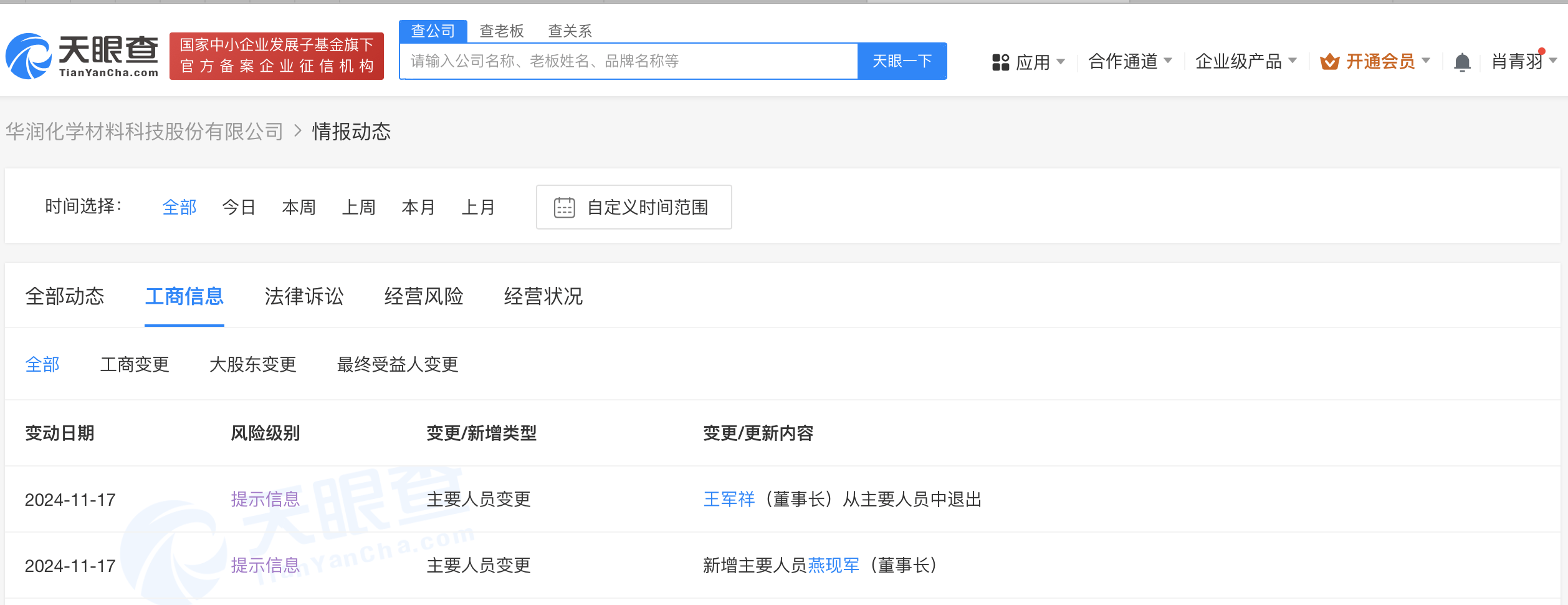The image size is (1568, 605).
Task: Click 主要人员变更 in the 王军祥 row
Action: (x=479, y=499)
